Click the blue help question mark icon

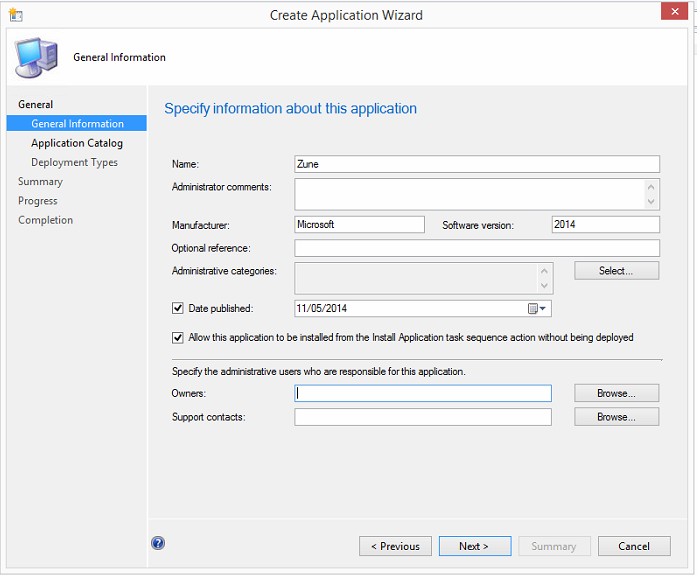[158, 543]
